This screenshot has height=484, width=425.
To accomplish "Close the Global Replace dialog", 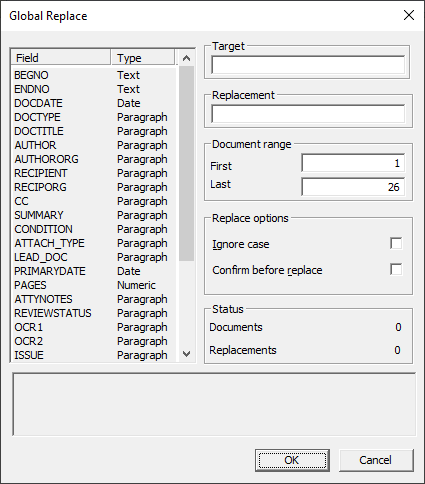I will (409, 15).
